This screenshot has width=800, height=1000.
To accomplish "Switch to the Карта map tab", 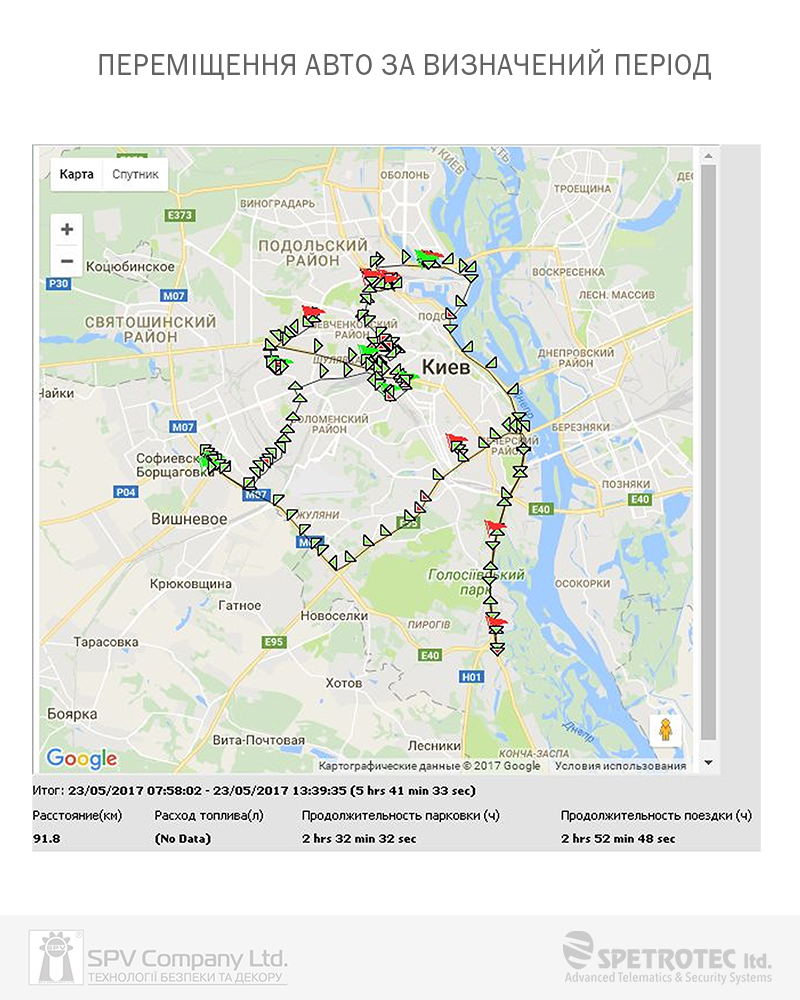I will [76, 175].
